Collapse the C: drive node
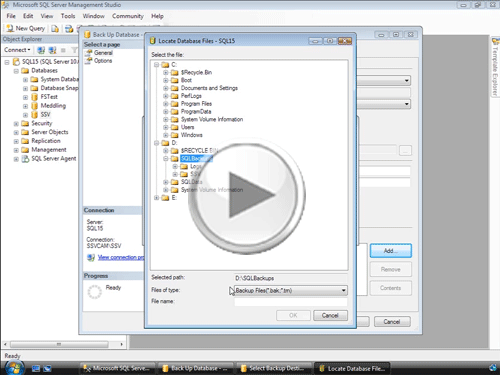500x375 pixels. 156,65
